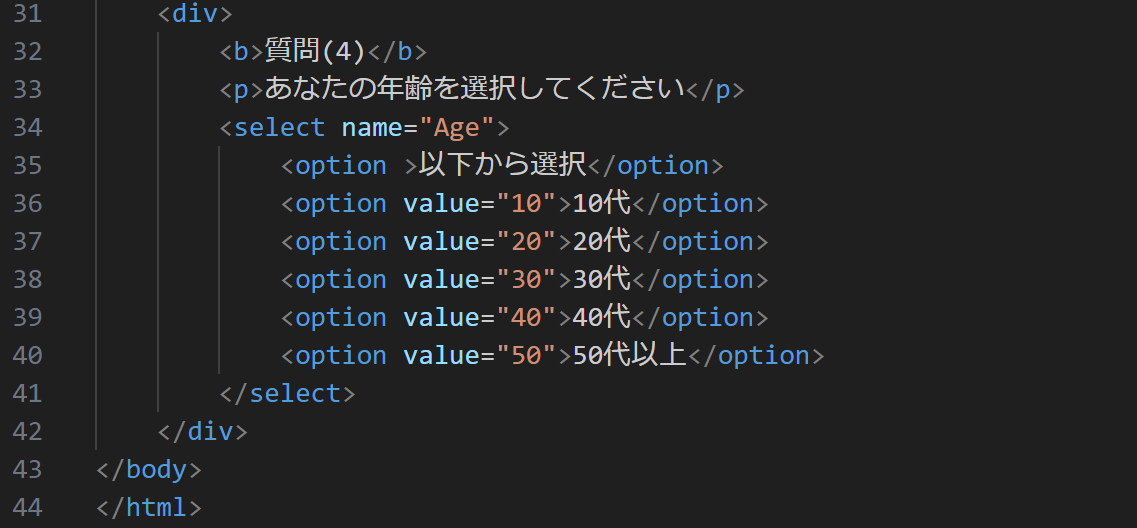This screenshot has width=1137, height=528.
Task: Click the text 質問(4)
Action: [316, 52]
